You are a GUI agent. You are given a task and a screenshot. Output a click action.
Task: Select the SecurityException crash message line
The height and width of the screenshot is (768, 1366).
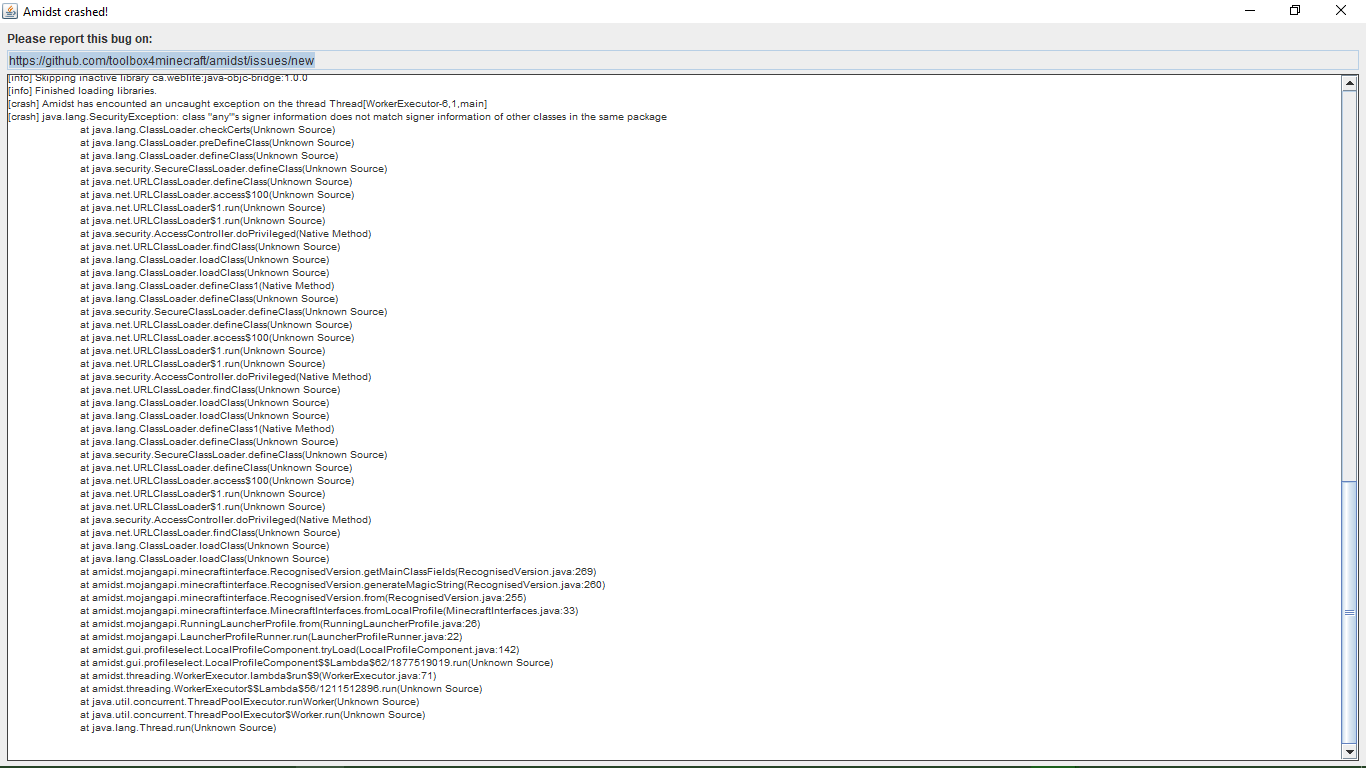click(337, 116)
